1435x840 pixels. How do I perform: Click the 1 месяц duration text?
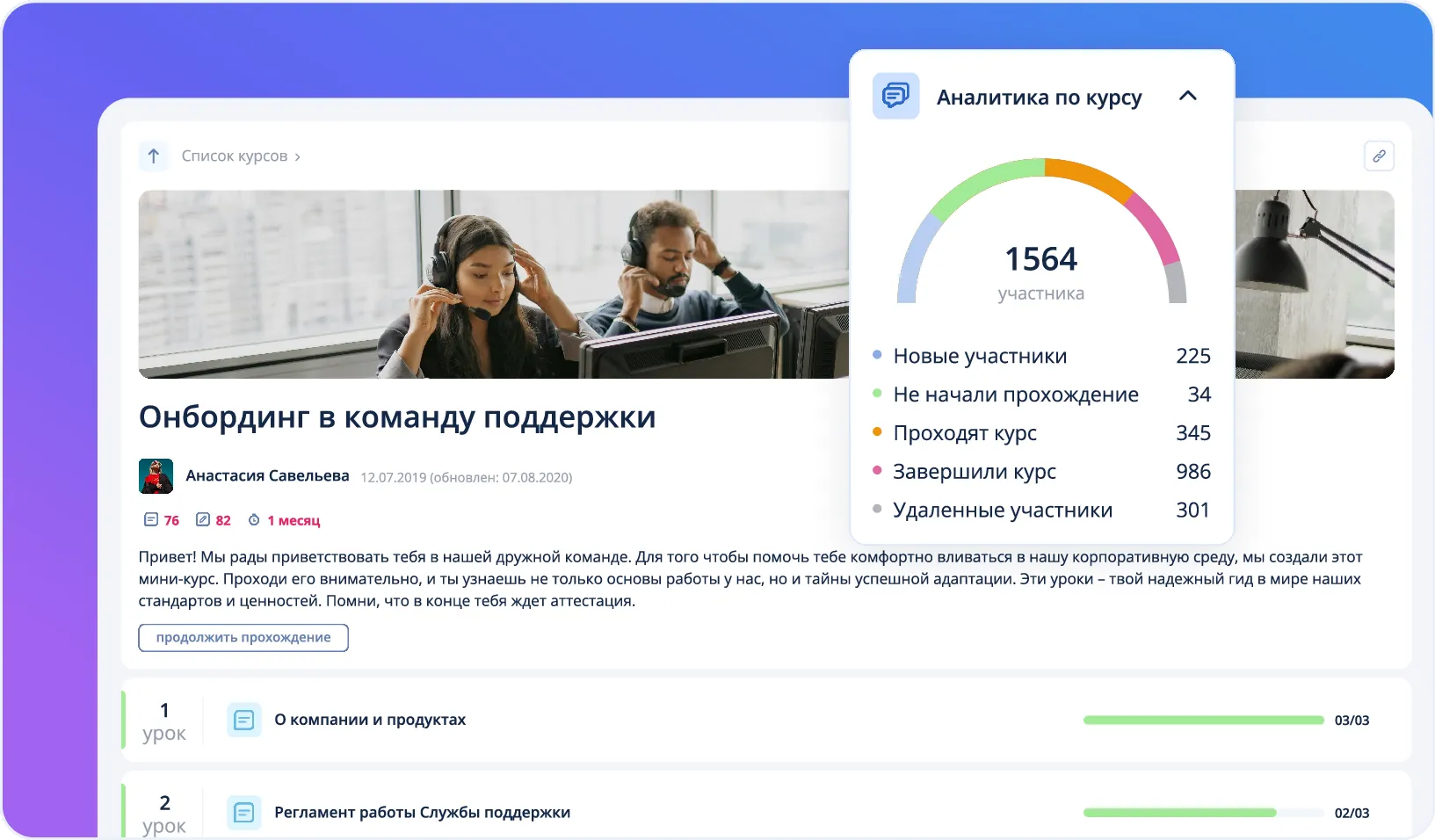294,521
